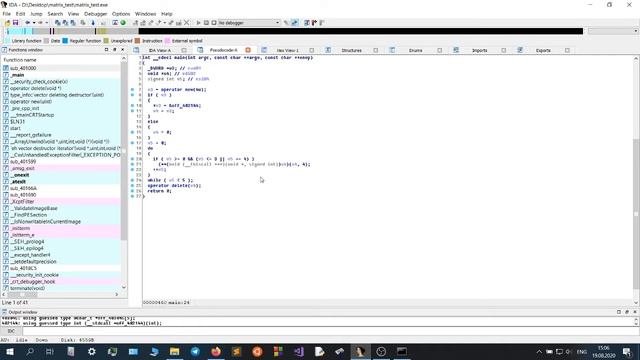Open the Jump menu
640x360 pixels.
coord(36,14)
